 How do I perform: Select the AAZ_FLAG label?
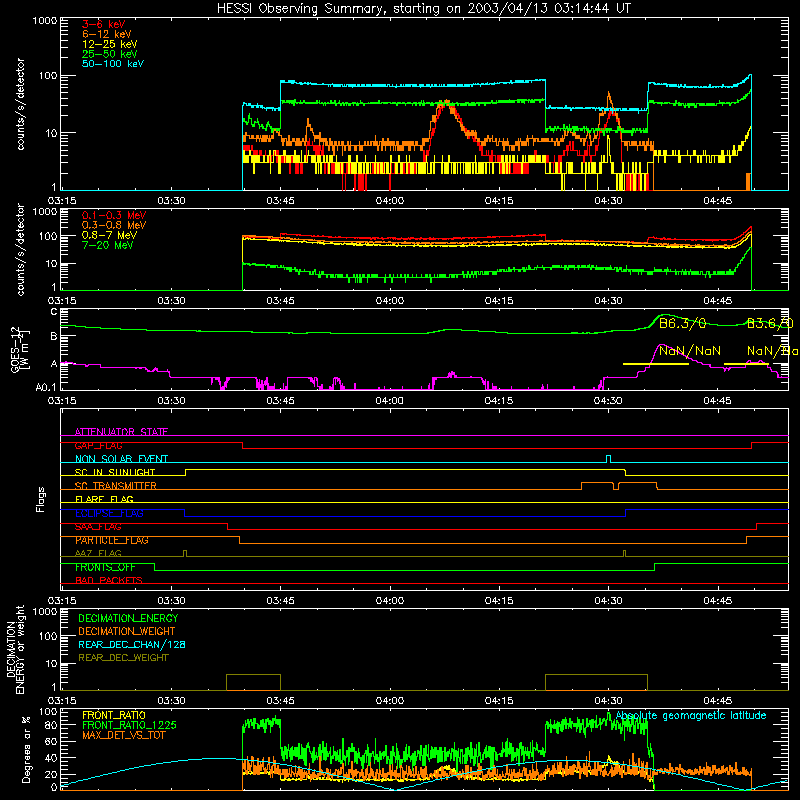coord(98,553)
